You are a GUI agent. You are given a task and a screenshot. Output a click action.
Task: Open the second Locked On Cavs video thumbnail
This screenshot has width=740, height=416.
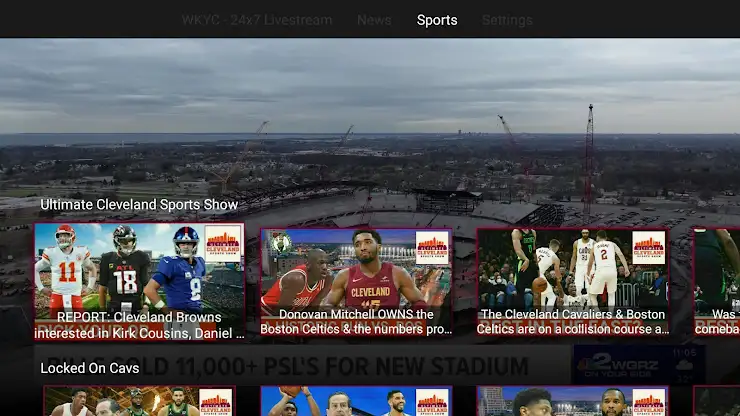click(x=356, y=401)
